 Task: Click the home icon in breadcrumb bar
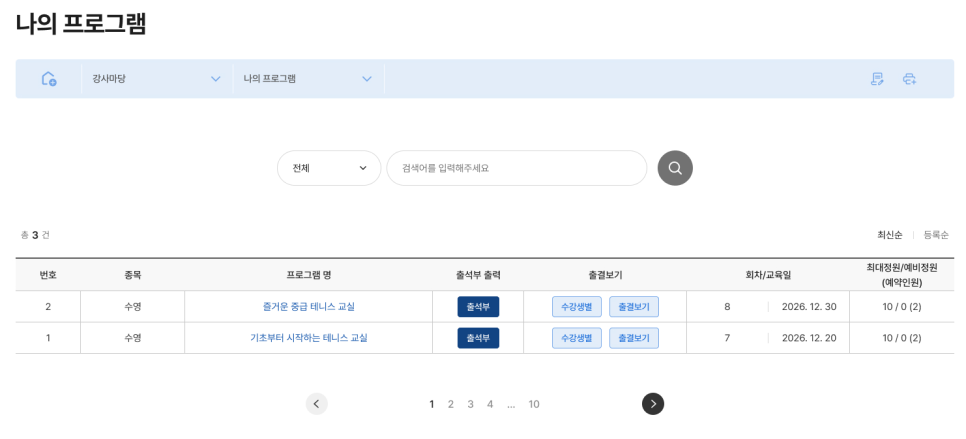coord(49,79)
